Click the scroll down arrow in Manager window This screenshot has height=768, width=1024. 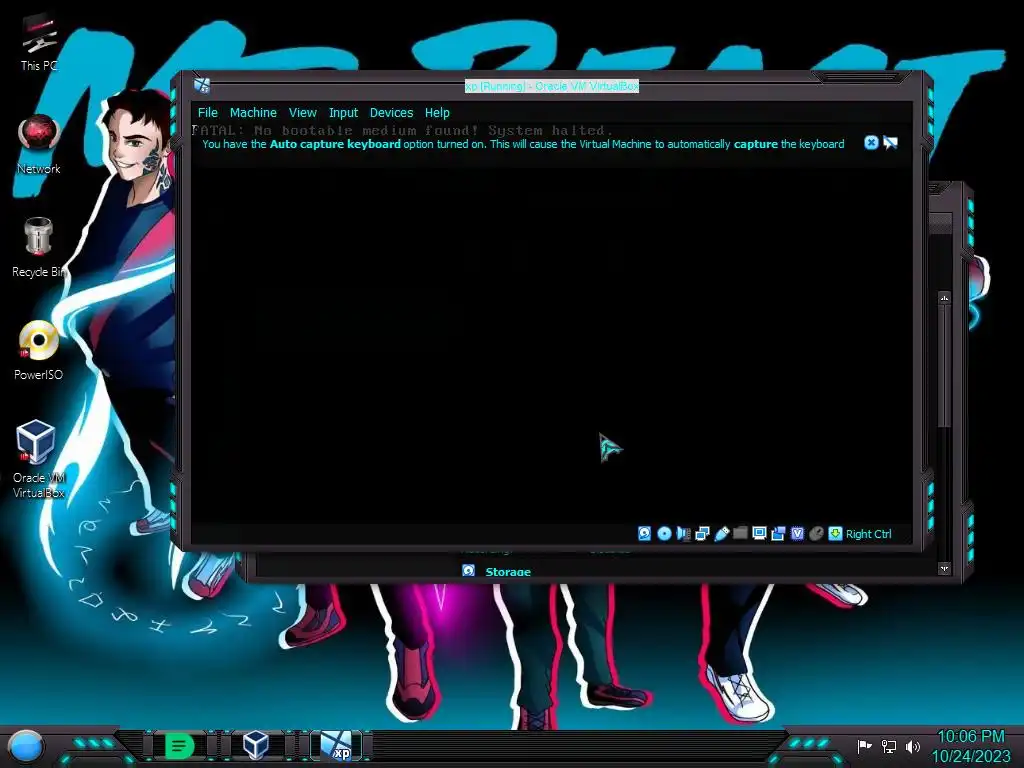(944, 569)
